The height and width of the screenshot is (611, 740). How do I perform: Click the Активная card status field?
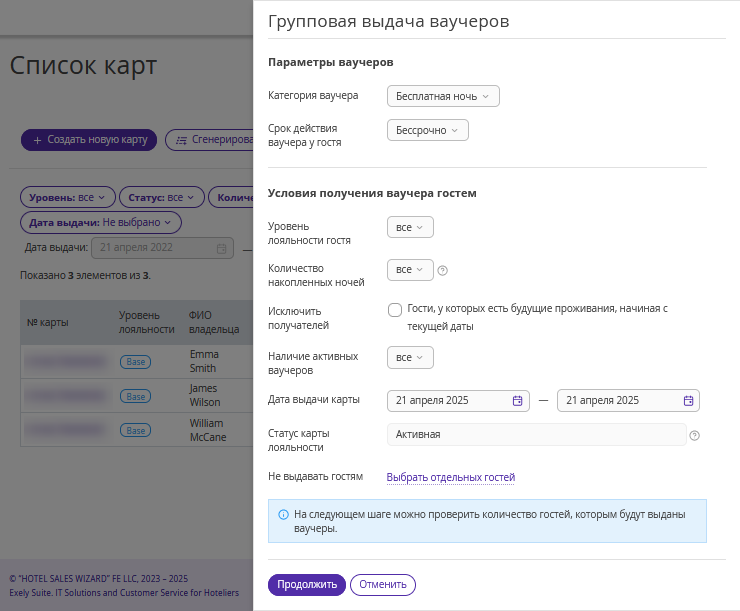pyautogui.click(x=537, y=435)
